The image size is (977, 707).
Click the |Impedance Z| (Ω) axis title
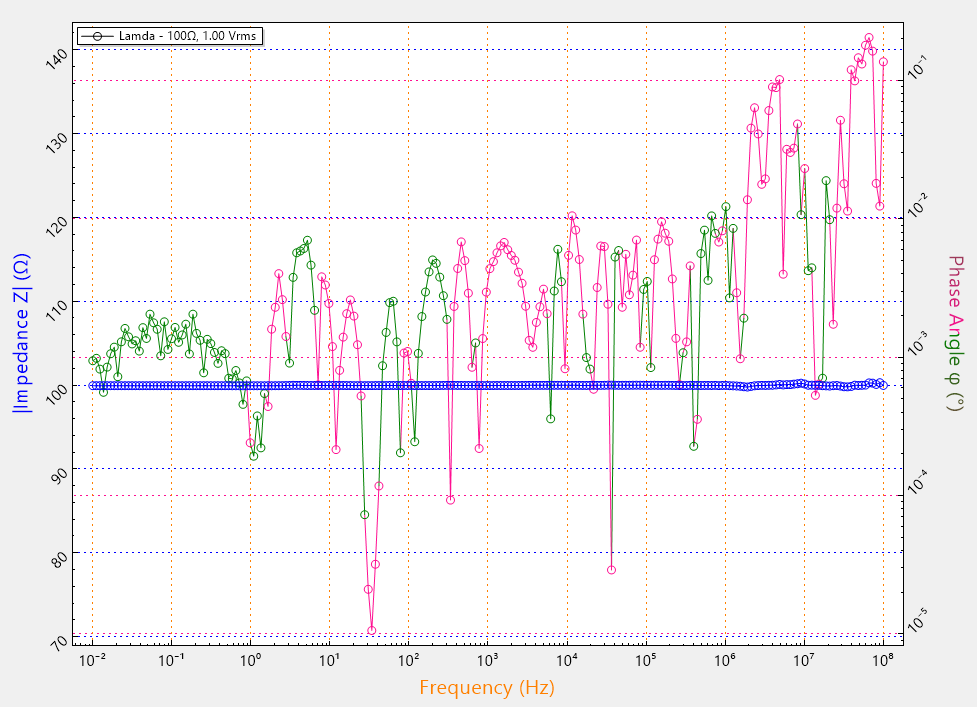[x=22, y=333]
